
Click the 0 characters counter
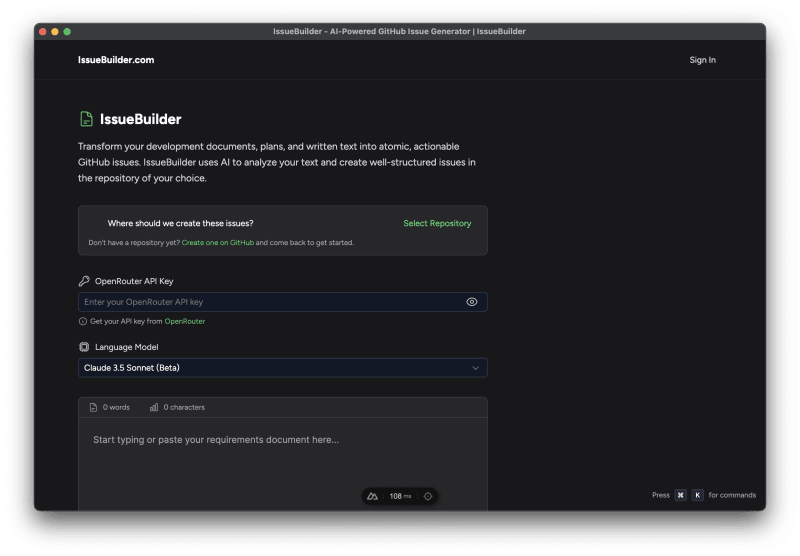pos(184,407)
